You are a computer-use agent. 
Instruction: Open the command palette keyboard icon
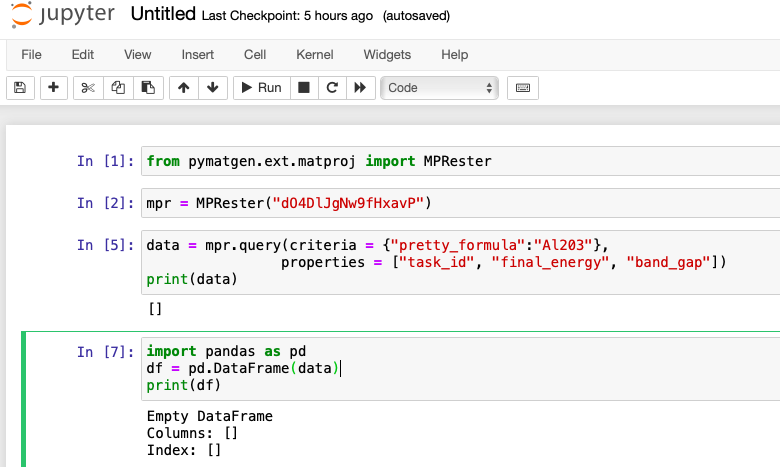523,88
